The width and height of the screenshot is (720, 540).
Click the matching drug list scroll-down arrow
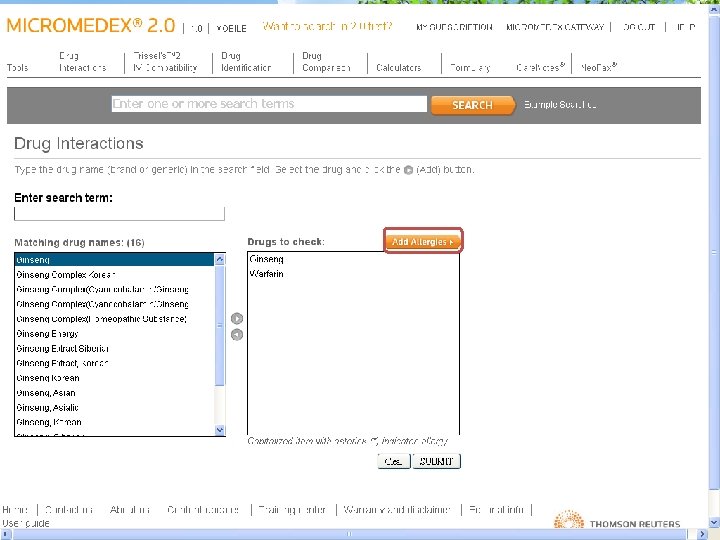coord(219,430)
